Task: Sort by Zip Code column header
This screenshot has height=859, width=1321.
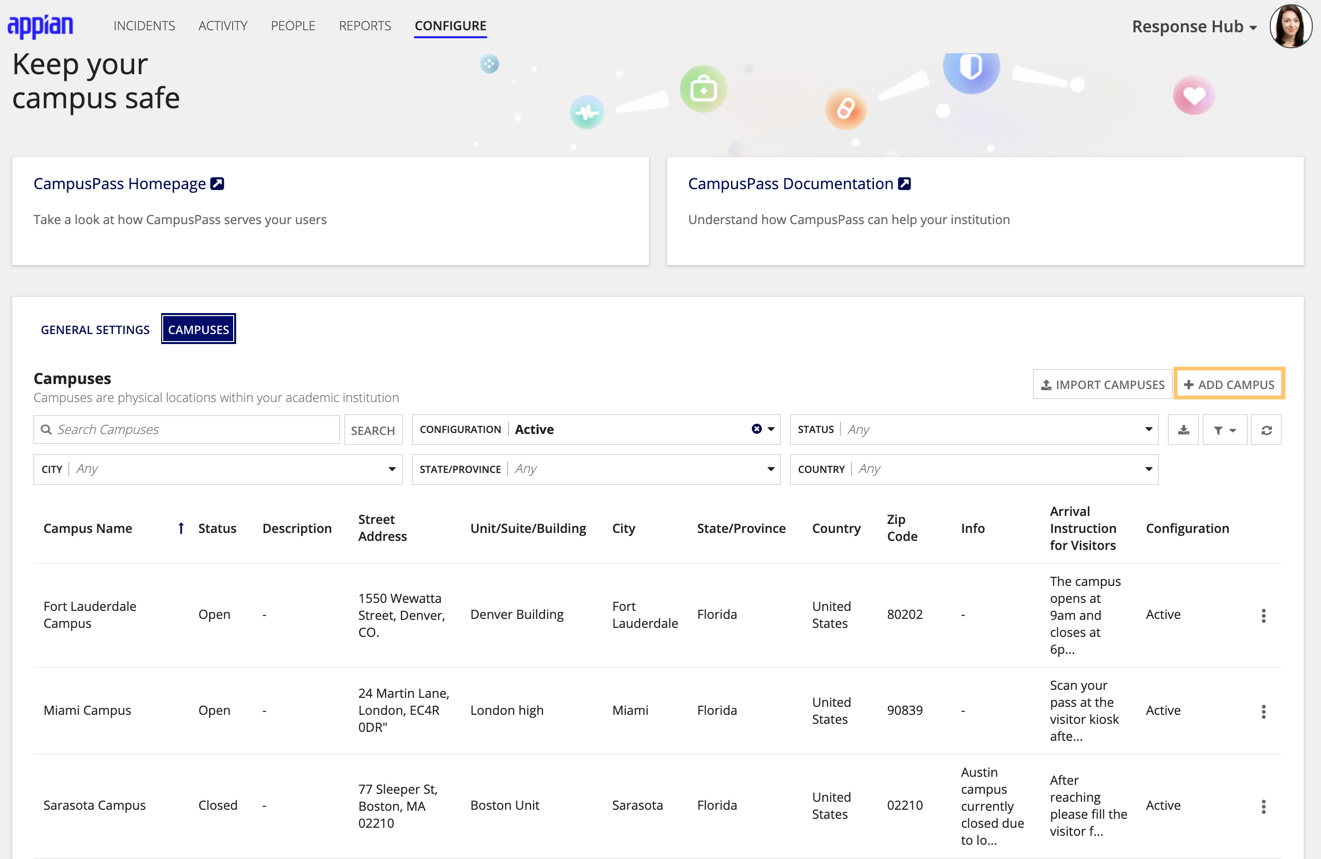Action: click(x=902, y=528)
